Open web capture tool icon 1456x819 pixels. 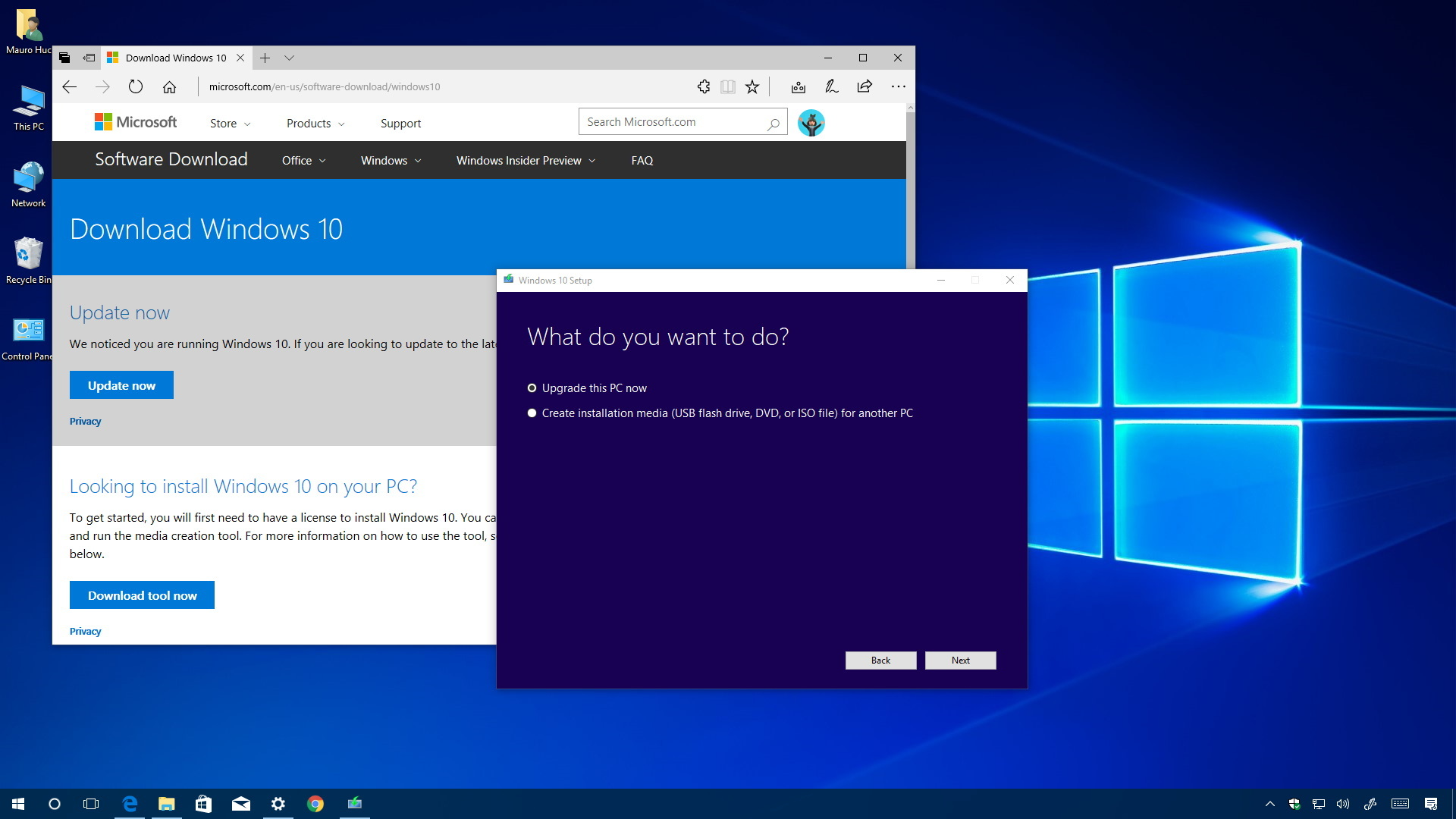point(832,87)
